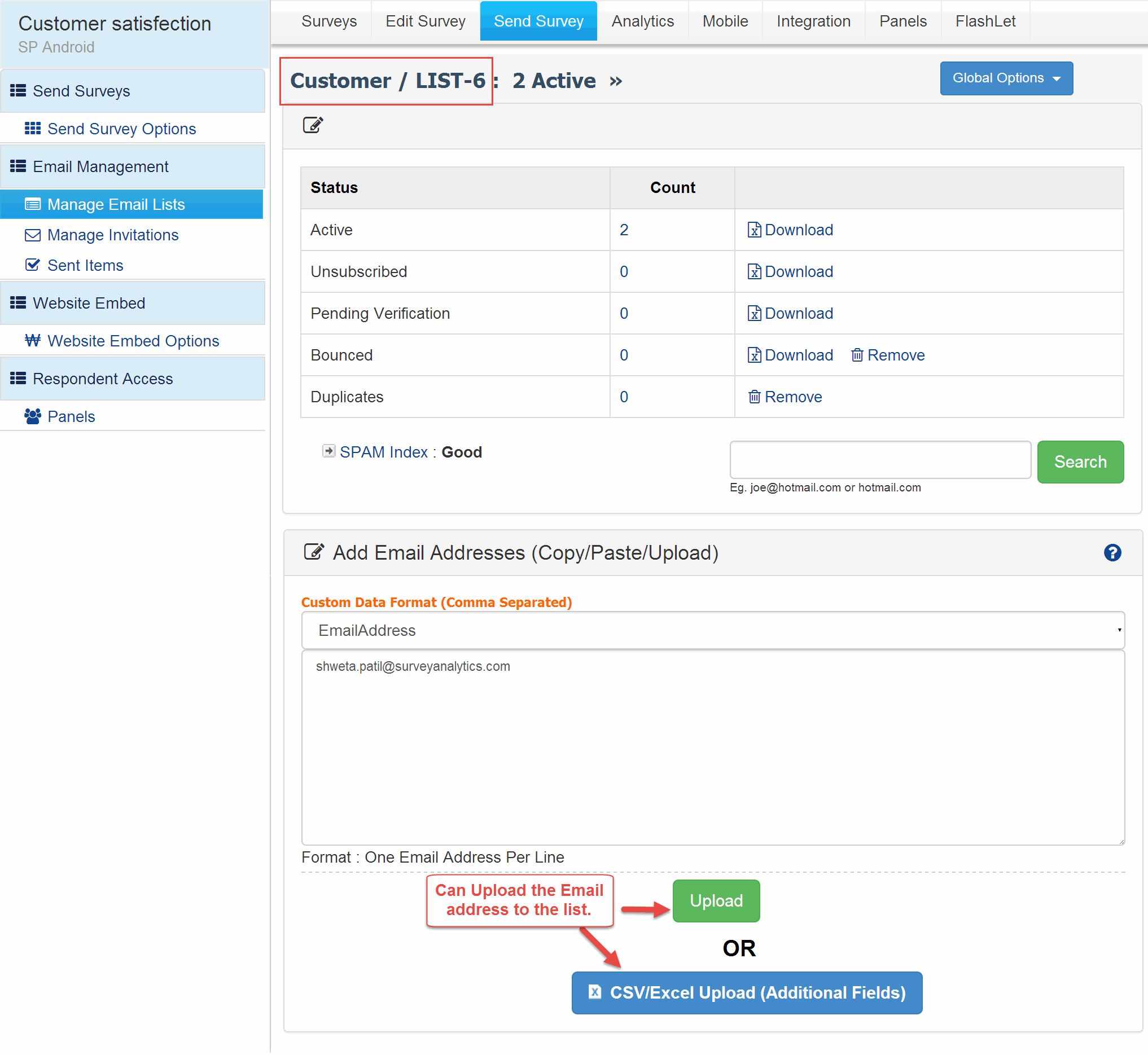Click CSV/Excel Upload (Additional Fields) button
The height and width of the screenshot is (1055, 1148).
pos(747,992)
